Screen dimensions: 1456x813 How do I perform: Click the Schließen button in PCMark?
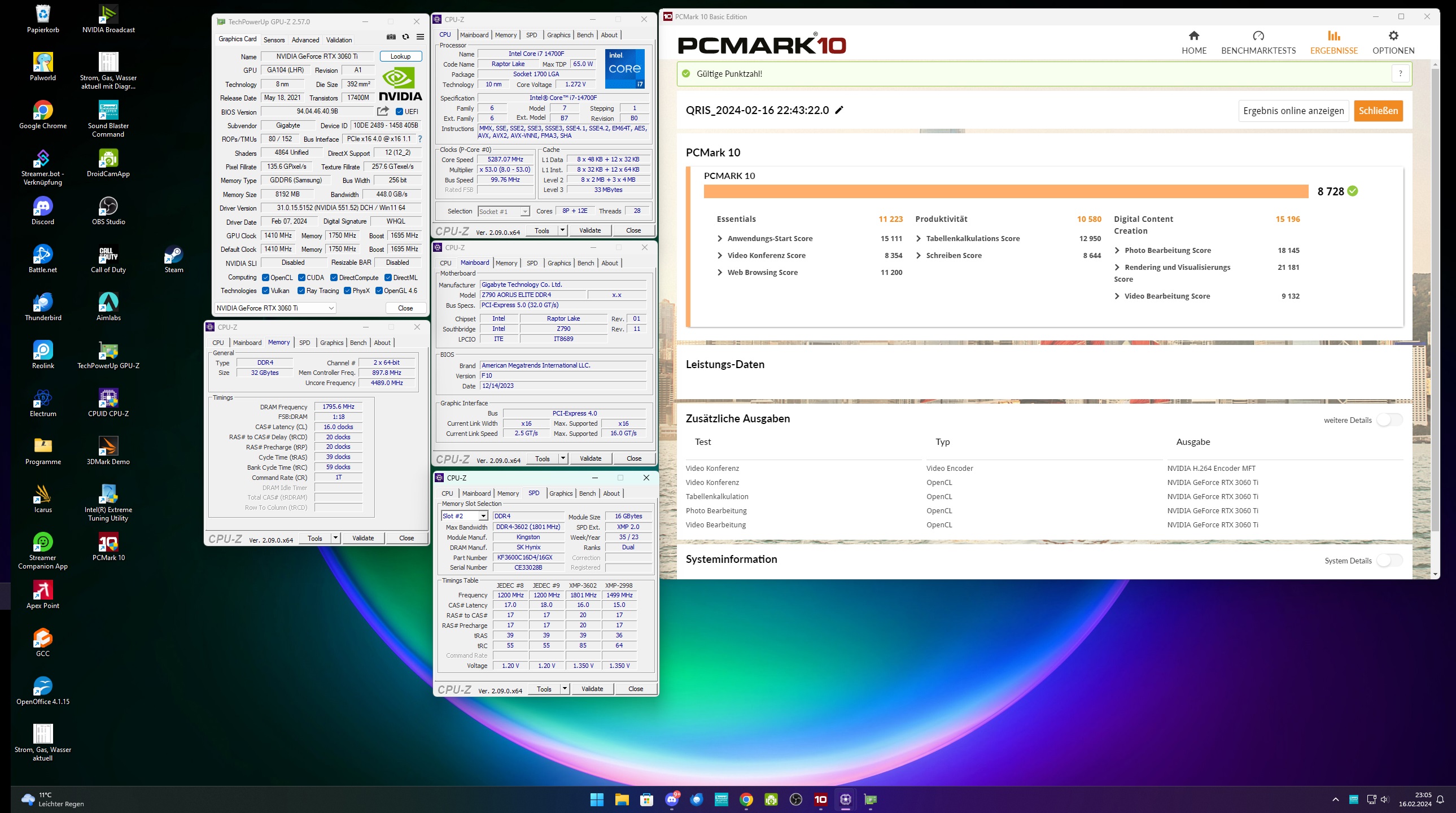click(x=1378, y=111)
